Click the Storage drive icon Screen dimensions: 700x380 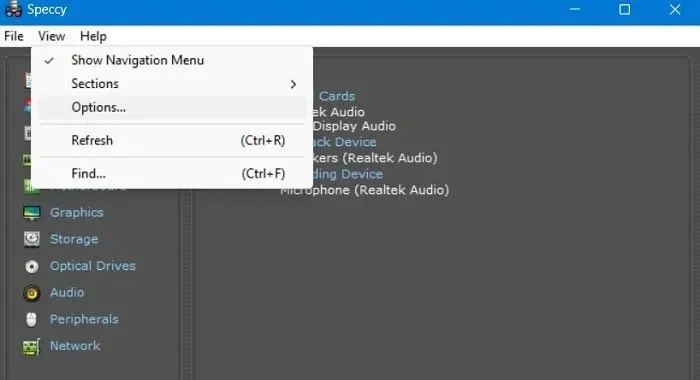32,239
